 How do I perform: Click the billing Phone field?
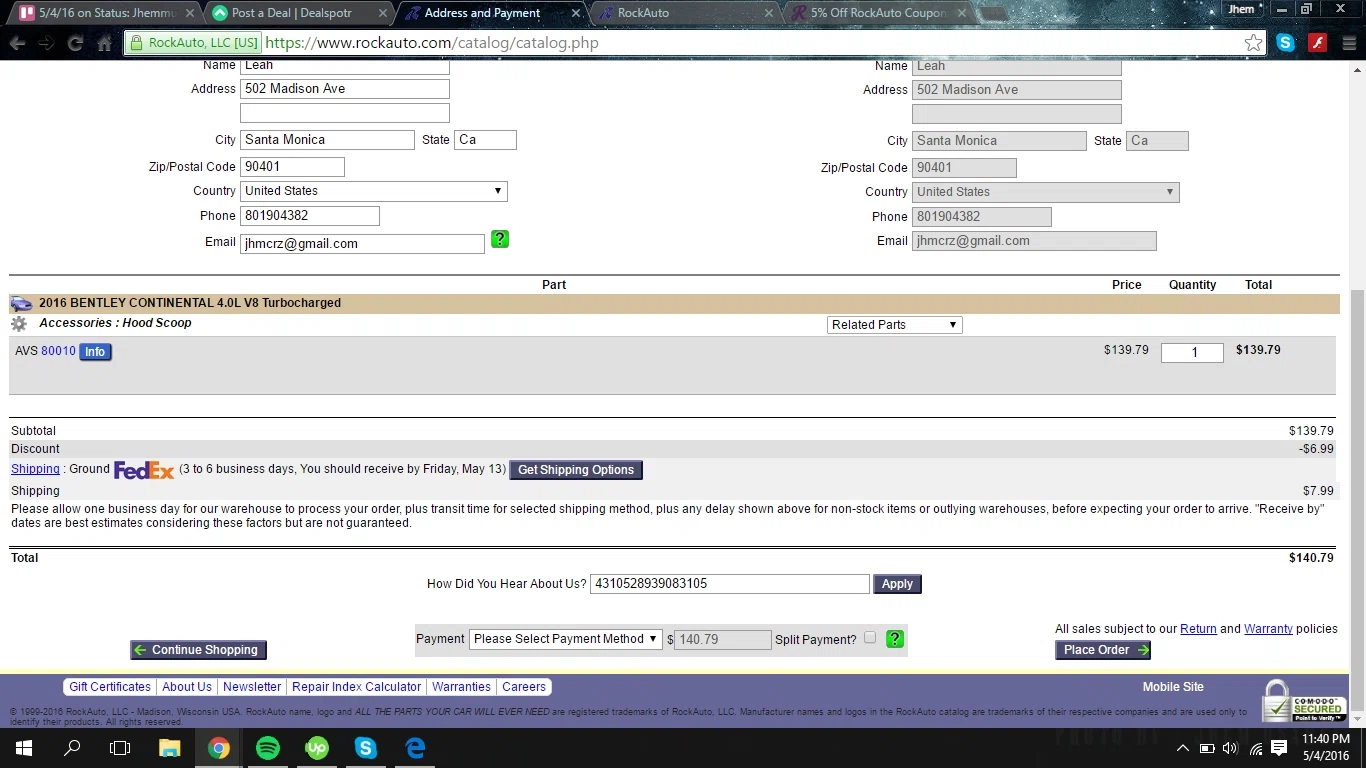(310, 215)
